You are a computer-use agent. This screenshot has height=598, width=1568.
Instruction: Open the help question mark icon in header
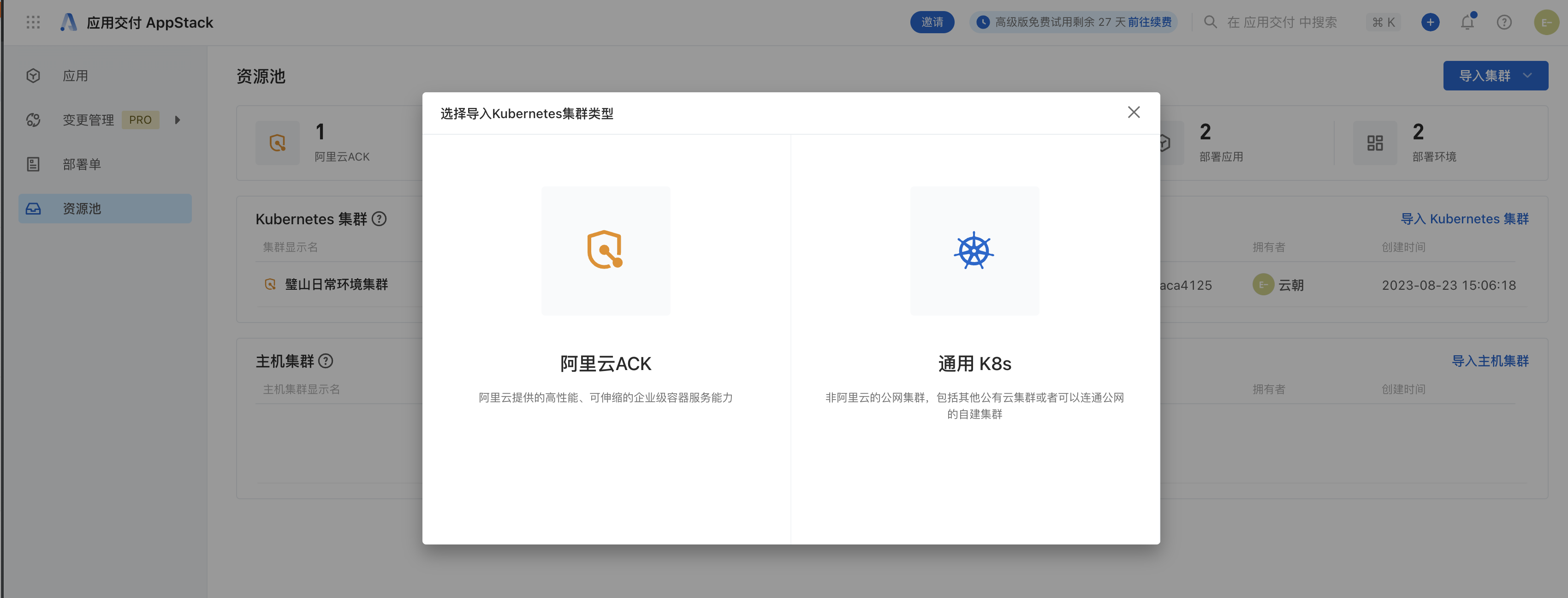1504,23
